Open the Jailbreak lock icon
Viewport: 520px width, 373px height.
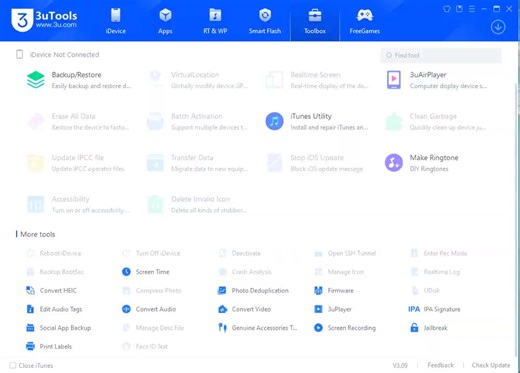pos(414,328)
